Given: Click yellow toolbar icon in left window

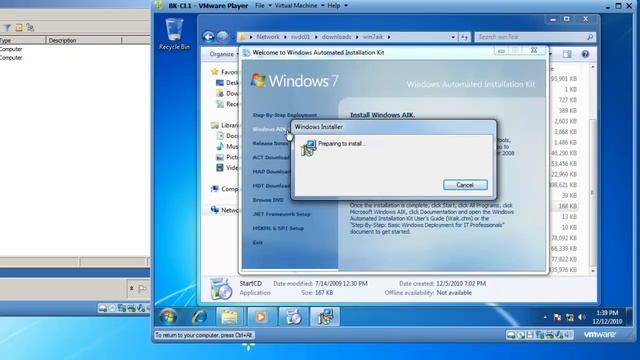Looking at the screenshot, I should [19, 28].
